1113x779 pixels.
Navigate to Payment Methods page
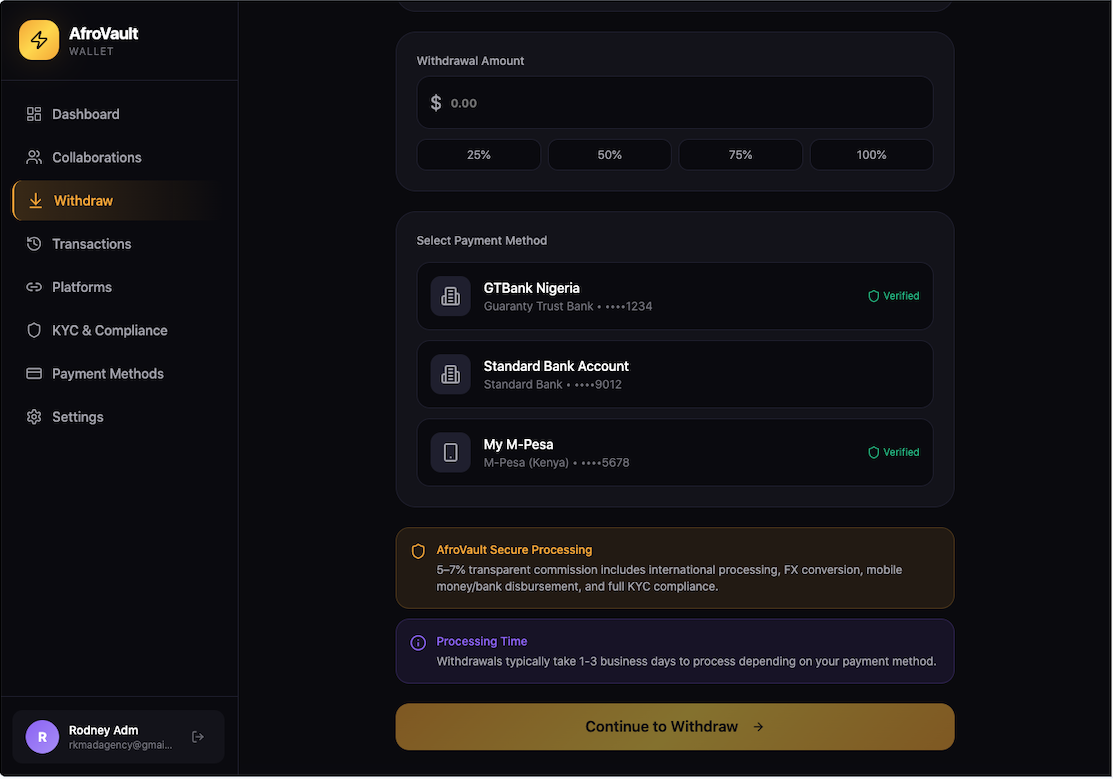tap(107, 374)
